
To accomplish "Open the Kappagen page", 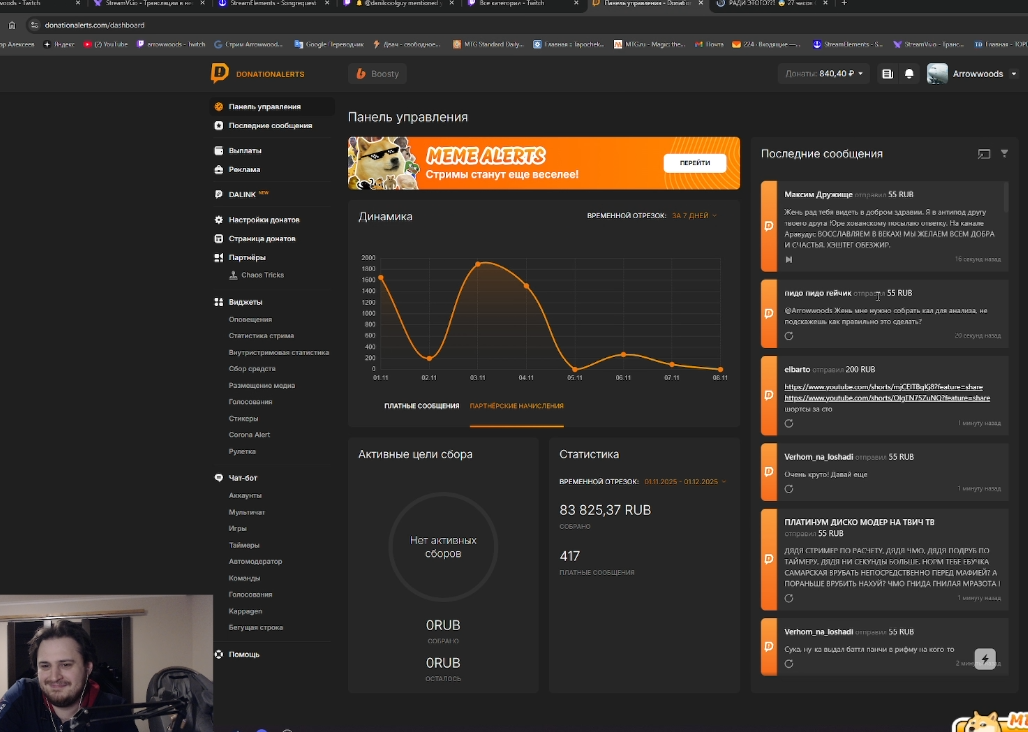I will pos(245,611).
